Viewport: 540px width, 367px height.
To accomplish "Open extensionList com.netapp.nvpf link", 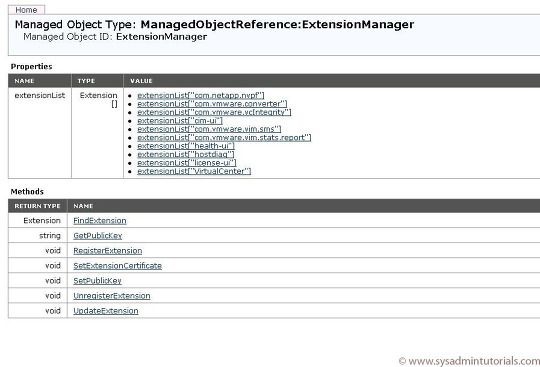I will (201, 95).
